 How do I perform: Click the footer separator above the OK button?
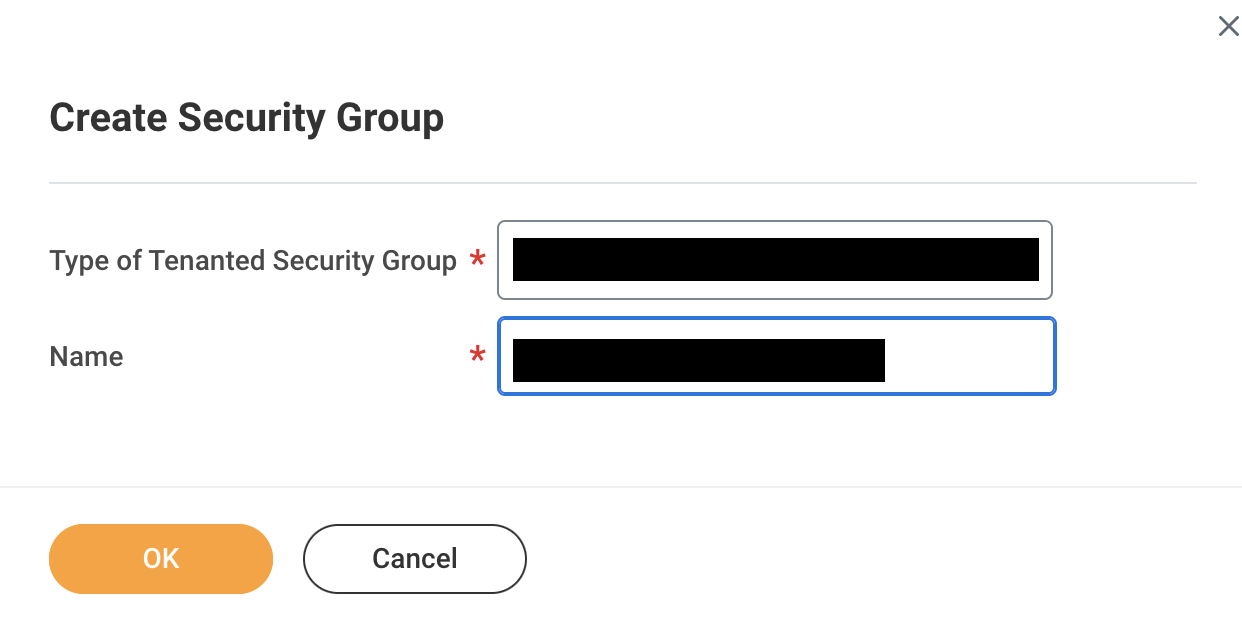click(x=620, y=487)
